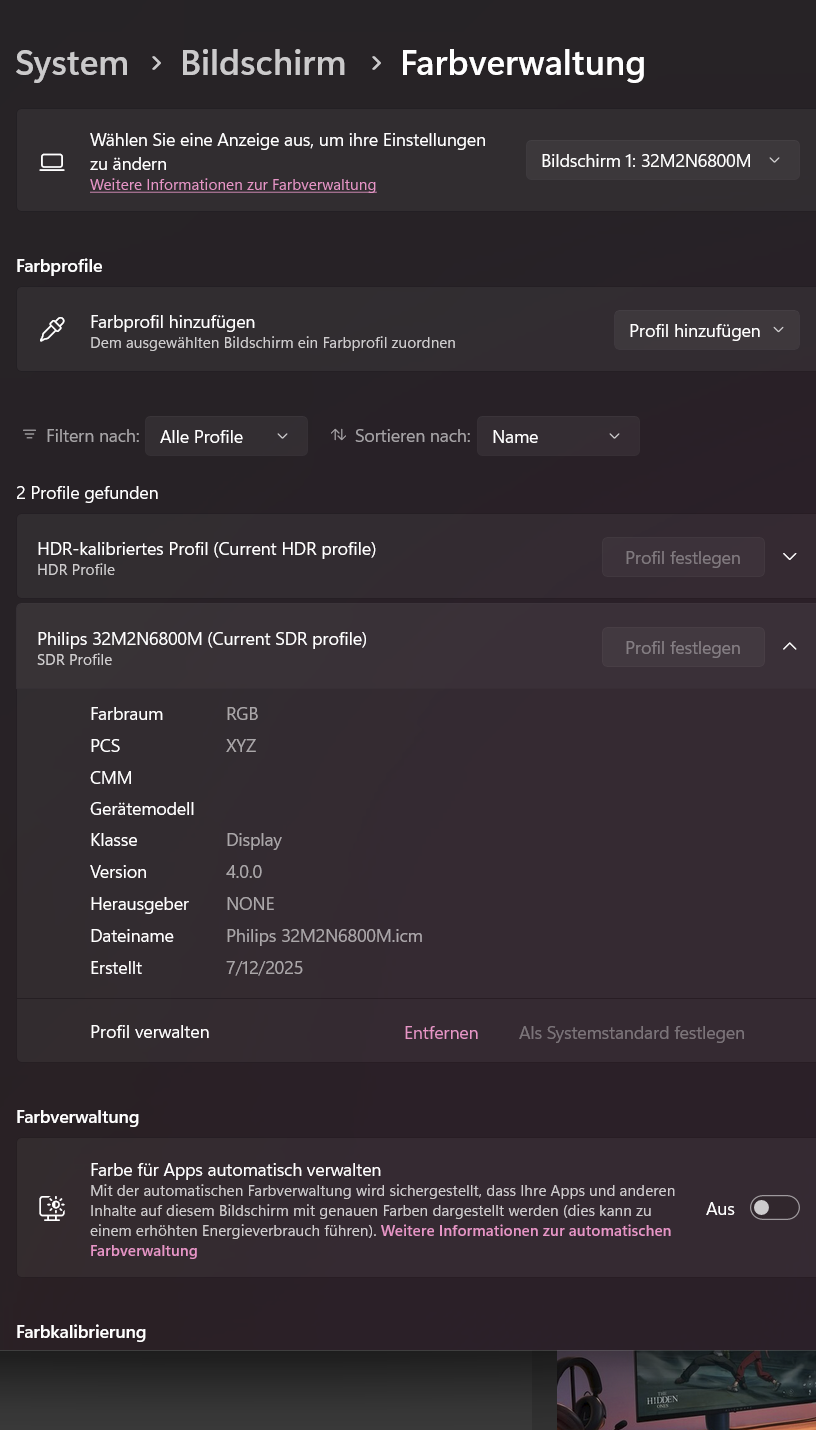Click Als Systemstandard festlegen

(631, 1033)
